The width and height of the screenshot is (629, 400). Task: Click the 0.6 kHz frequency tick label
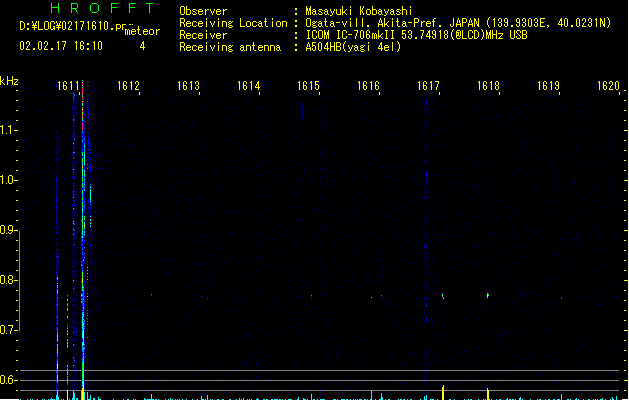pyautogui.click(x=8, y=380)
